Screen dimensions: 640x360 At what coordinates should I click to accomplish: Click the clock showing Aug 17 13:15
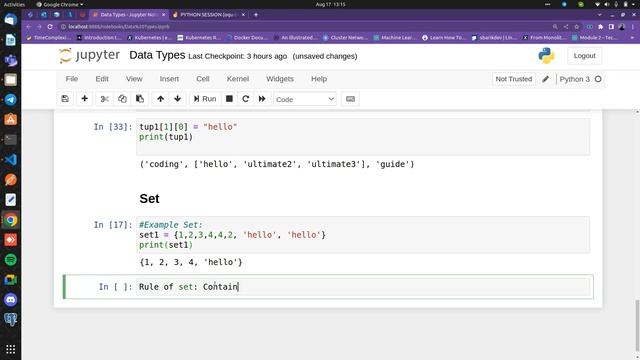point(331,4)
